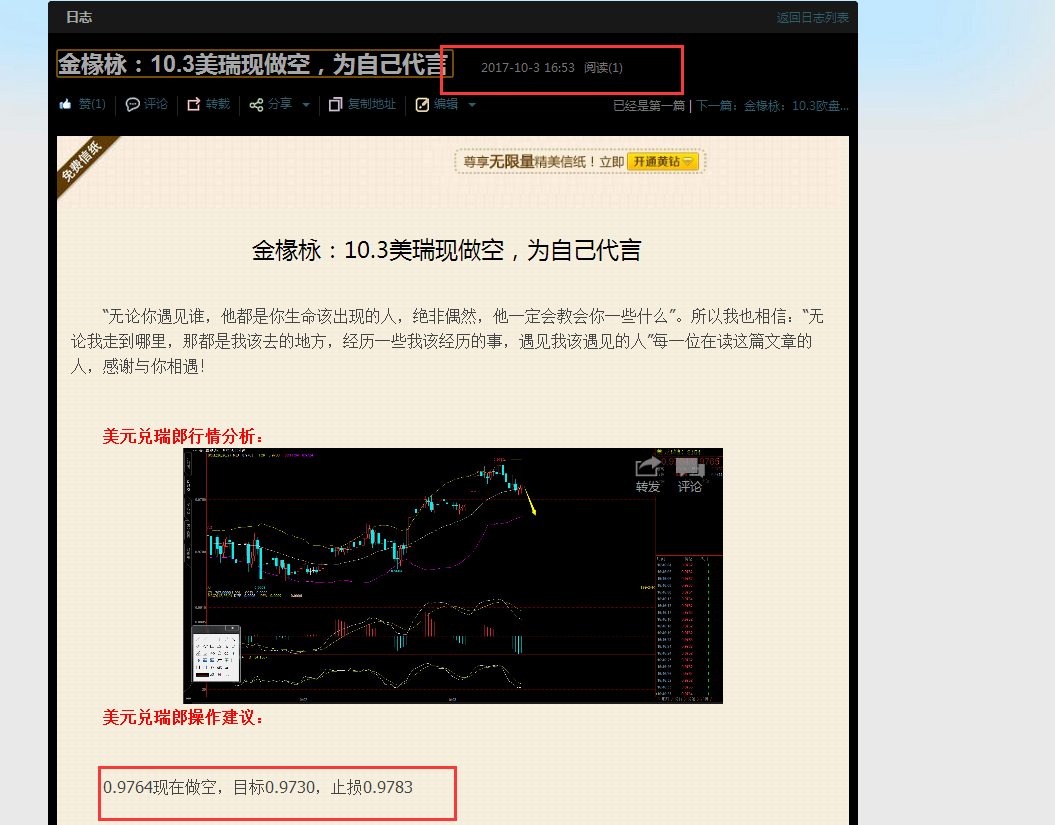Open the 评论 comment bubble icon

tap(130, 103)
